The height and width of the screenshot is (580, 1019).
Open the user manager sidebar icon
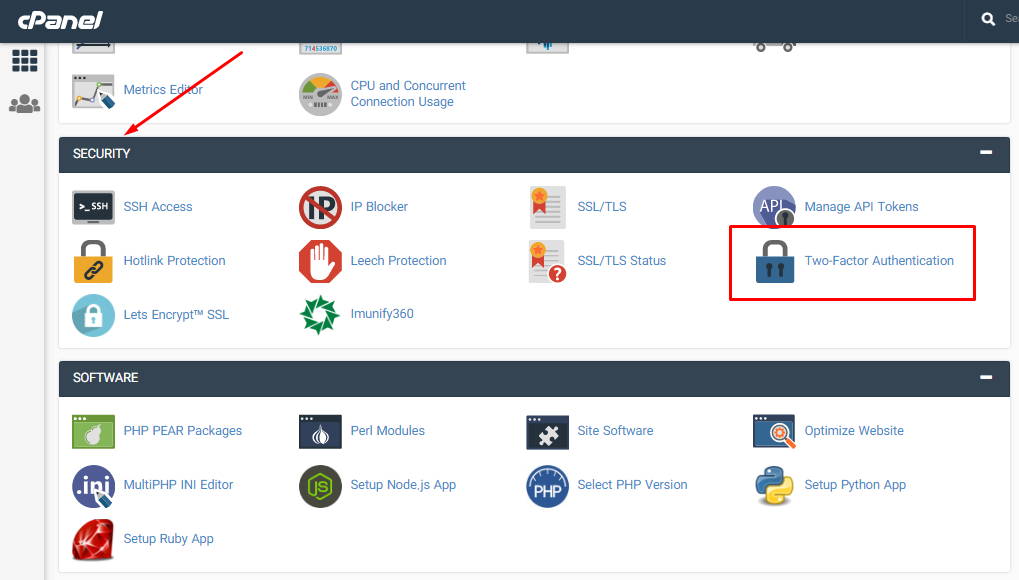click(x=25, y=104)
